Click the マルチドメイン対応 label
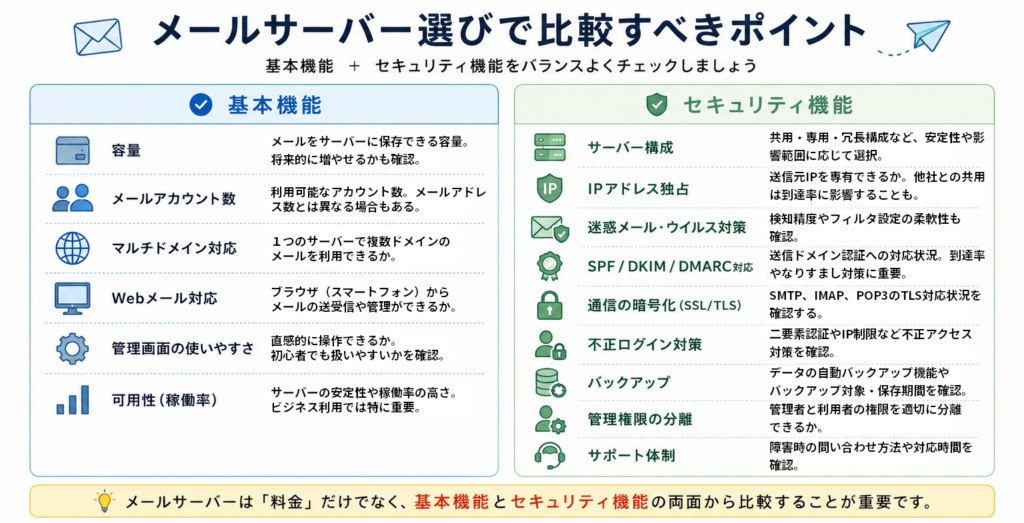This screenshot has width=1024, height=523. click(174, 248)
